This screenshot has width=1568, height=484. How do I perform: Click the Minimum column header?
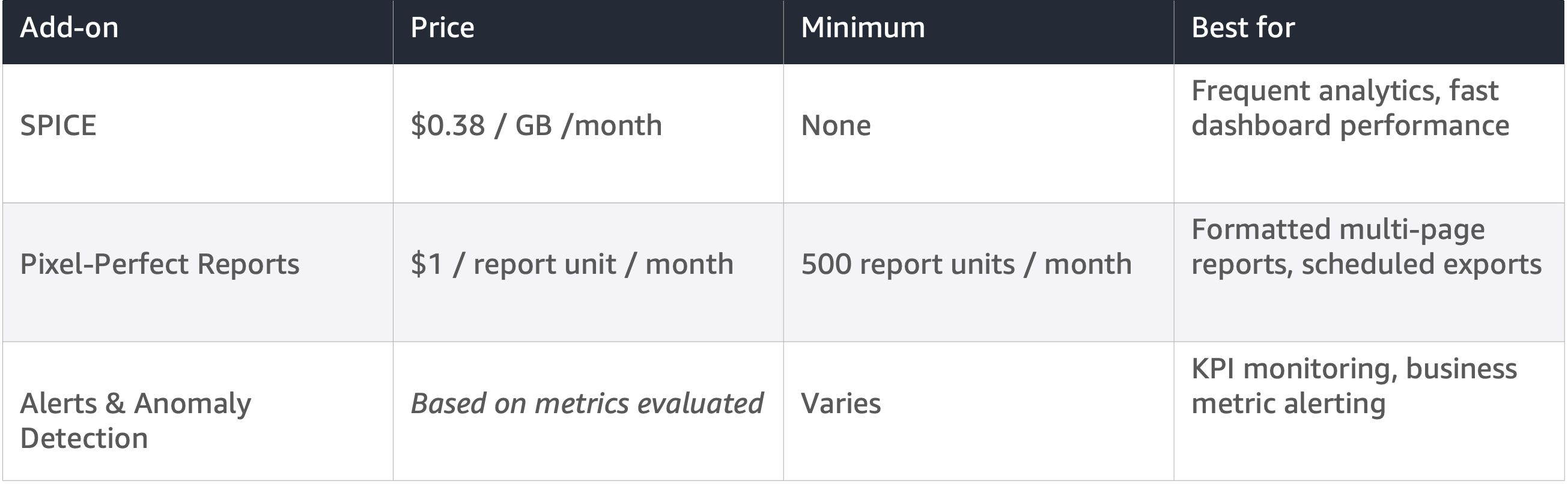pyautogui.click(x=863, y=28)
